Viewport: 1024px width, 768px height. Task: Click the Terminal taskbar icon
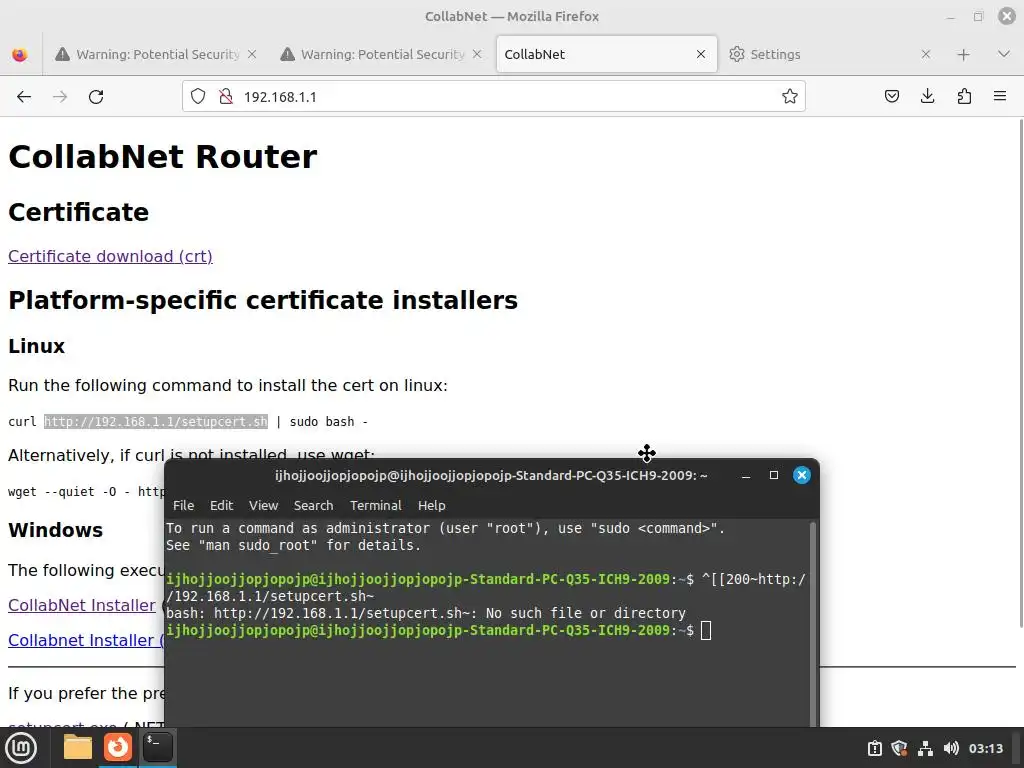coord(158,748)
